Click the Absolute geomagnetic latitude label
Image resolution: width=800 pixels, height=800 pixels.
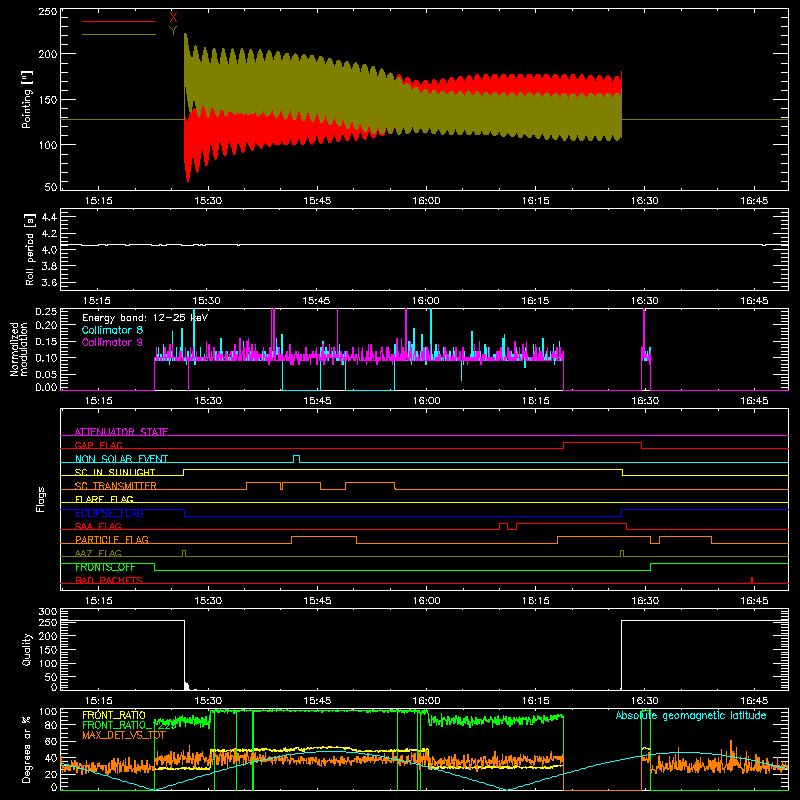[691, 715]
